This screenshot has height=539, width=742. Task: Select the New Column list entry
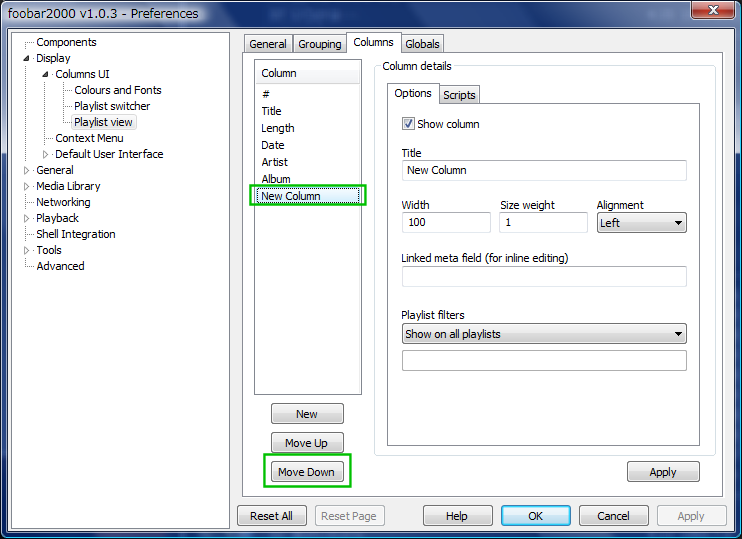308,196
